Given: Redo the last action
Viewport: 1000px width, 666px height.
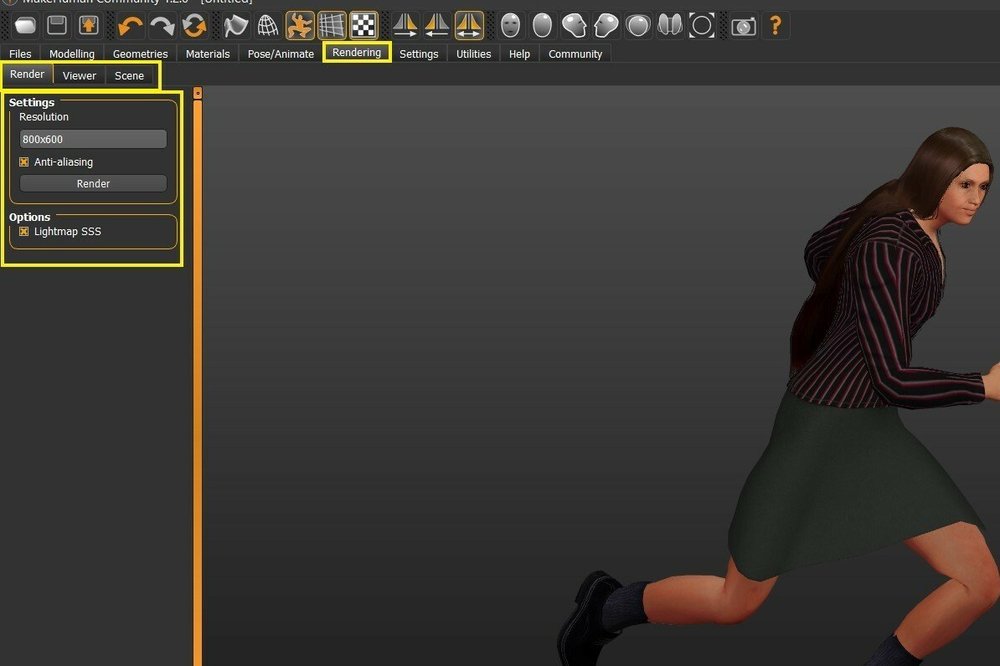Looking at the screenshot, I should 163,25.
